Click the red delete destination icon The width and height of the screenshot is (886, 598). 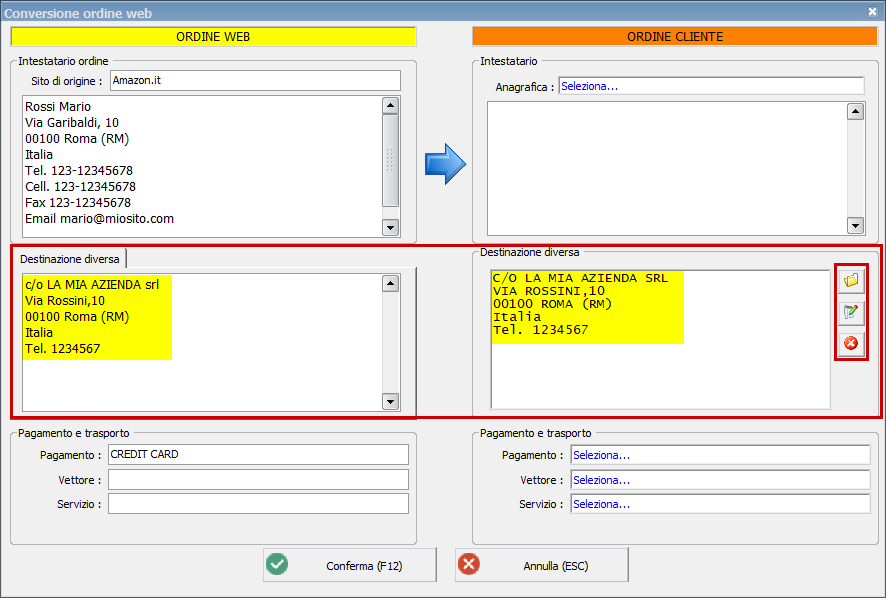(851, 343)
